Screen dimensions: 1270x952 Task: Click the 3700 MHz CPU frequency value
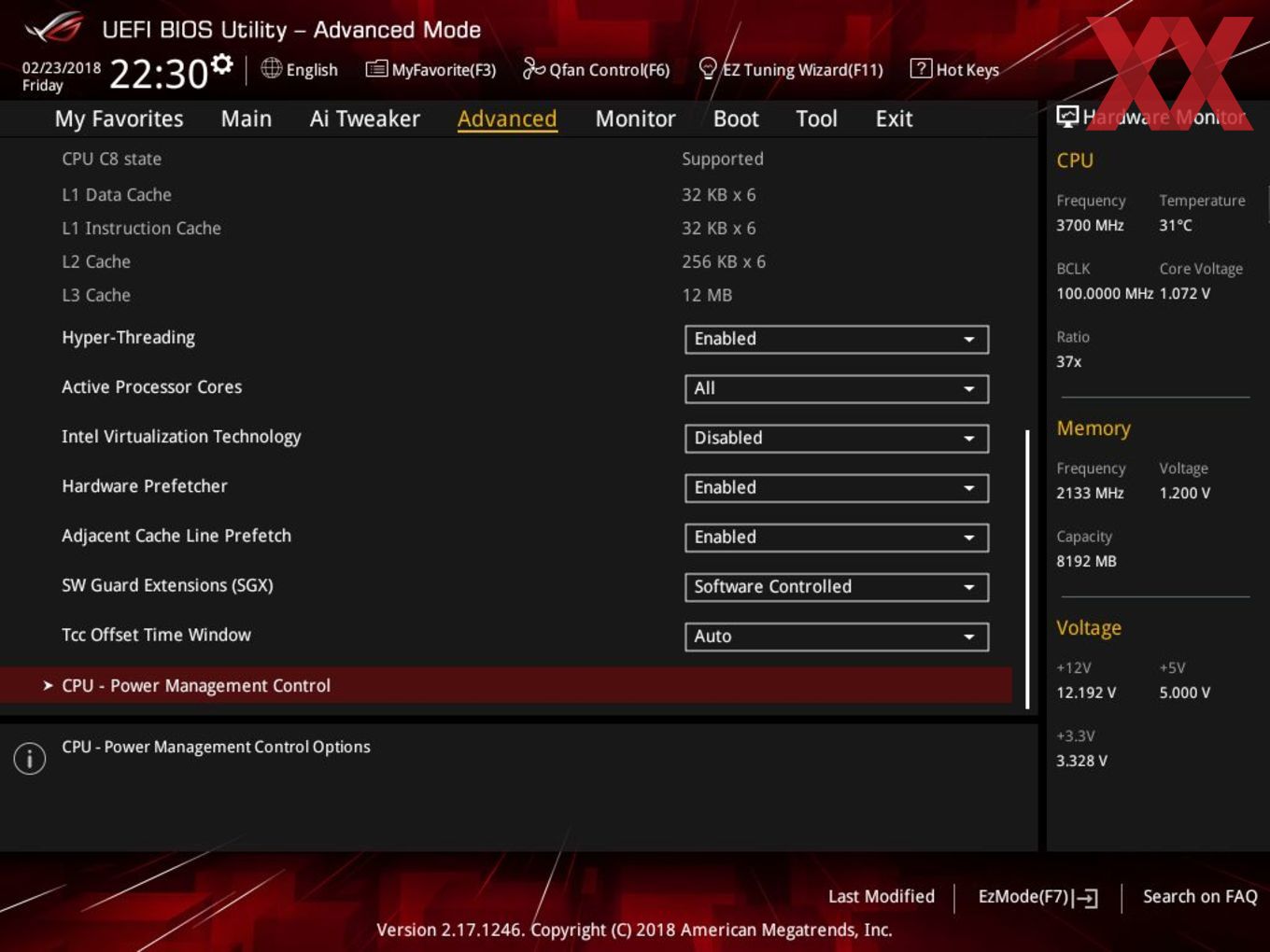point(1090,225)
